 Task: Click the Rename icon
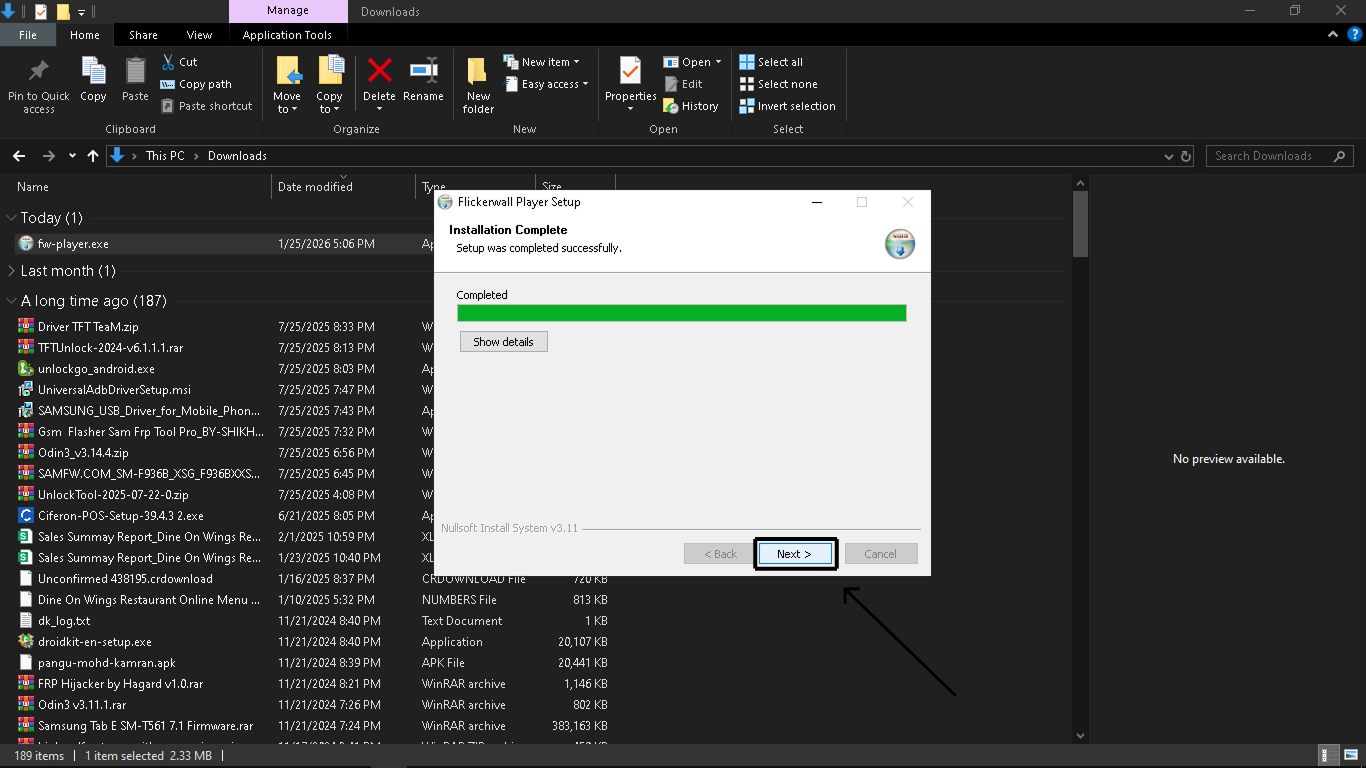click(424, 70)
